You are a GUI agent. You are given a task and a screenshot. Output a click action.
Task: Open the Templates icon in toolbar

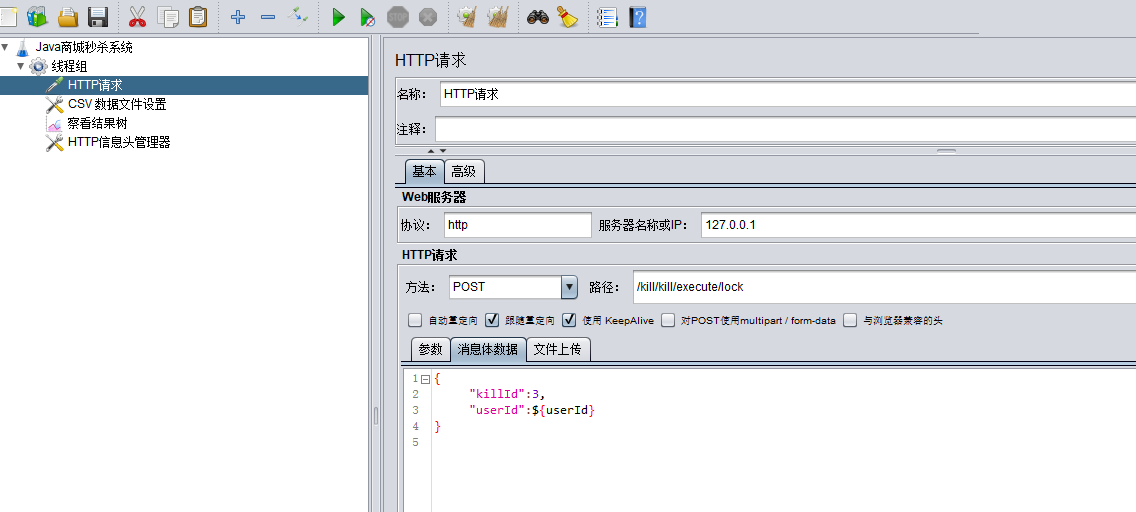pyautogui.click(x=37, y=17)
